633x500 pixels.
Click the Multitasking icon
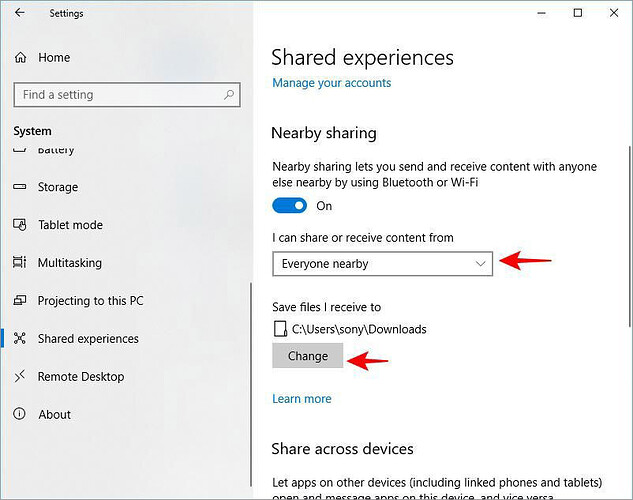[x=19, y=262]
